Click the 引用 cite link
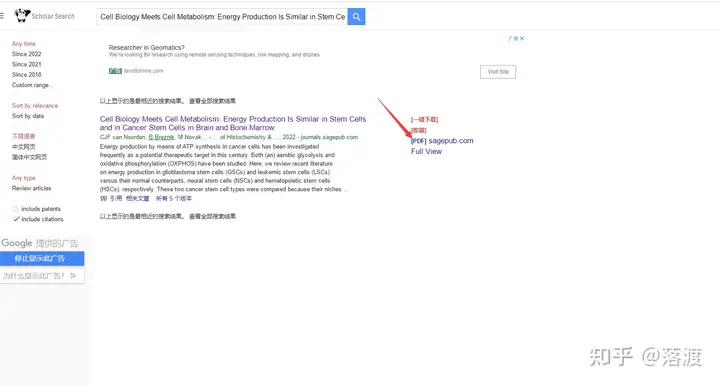720x386 pixels. 116,199
